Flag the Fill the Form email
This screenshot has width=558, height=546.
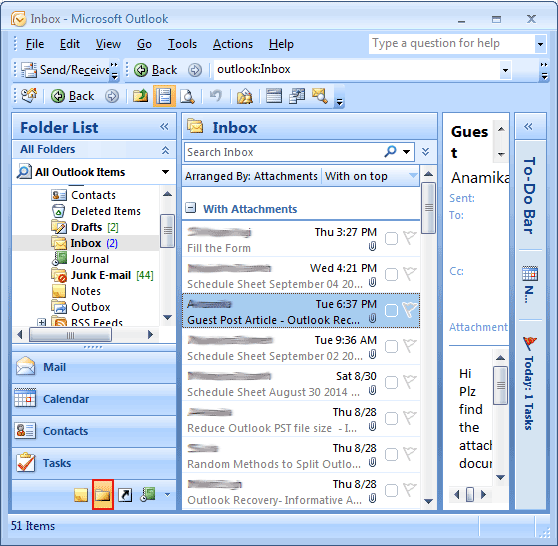(x=410, y=238)
